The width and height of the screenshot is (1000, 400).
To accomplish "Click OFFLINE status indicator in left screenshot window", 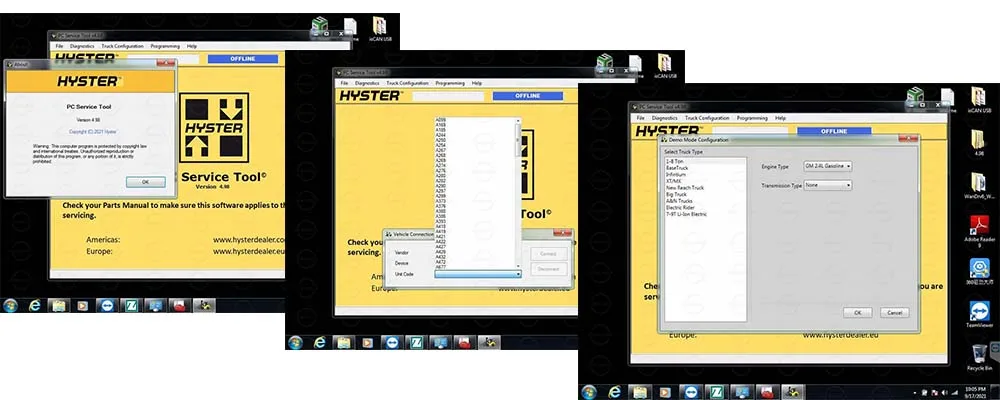I will pos(242,59).
